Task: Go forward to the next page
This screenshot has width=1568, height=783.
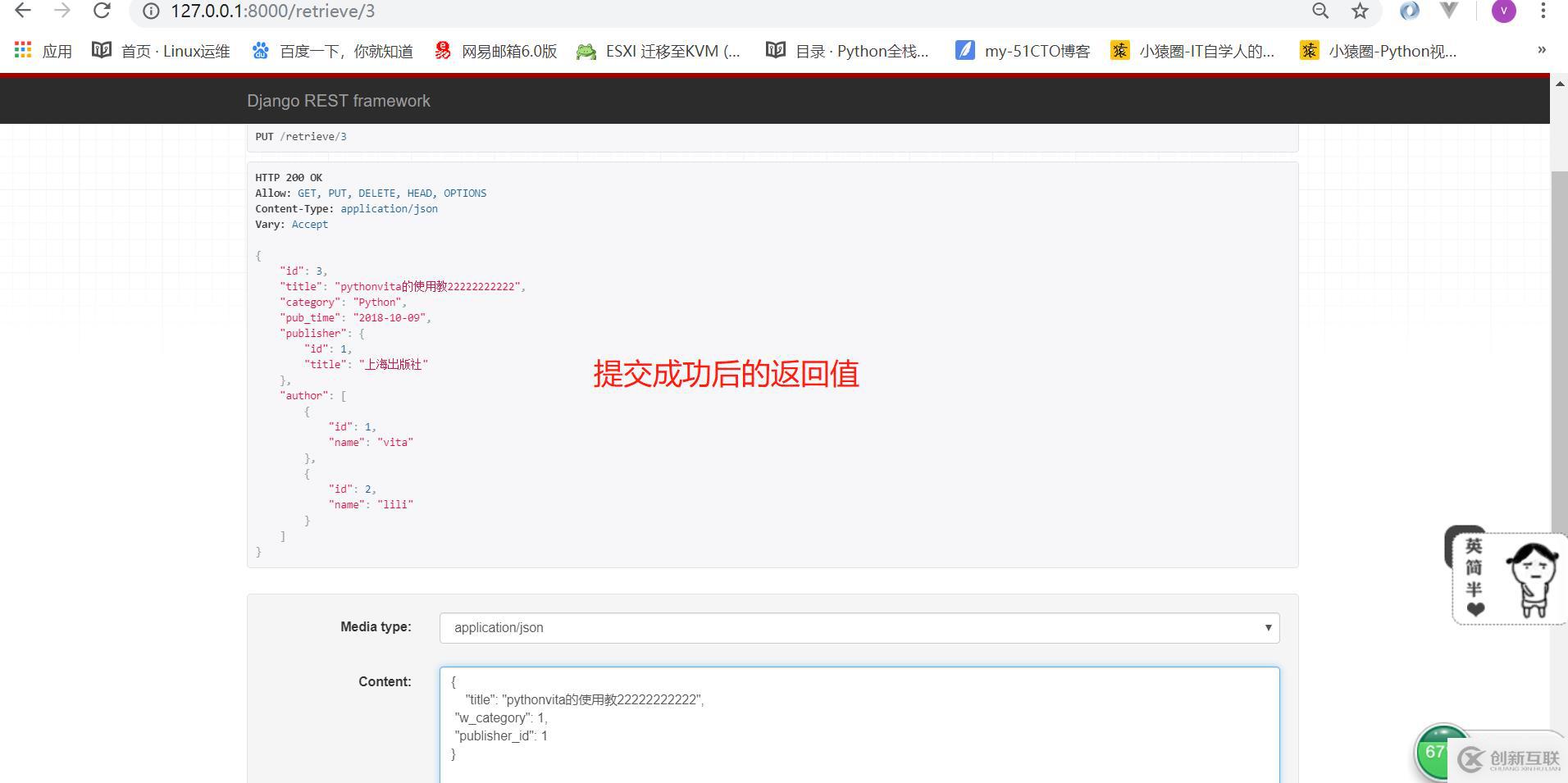Action: [x=62, y=11]
